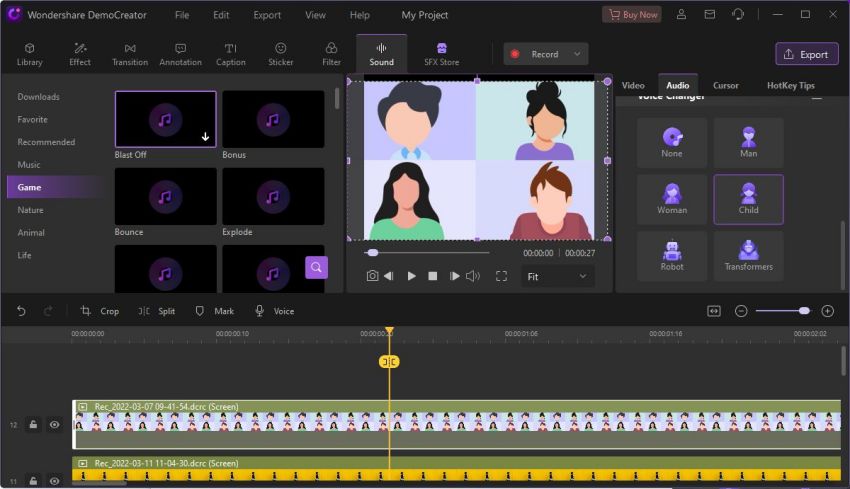
Task: Open the Fit zoom dropdown
Action: (x=558, y=276)
